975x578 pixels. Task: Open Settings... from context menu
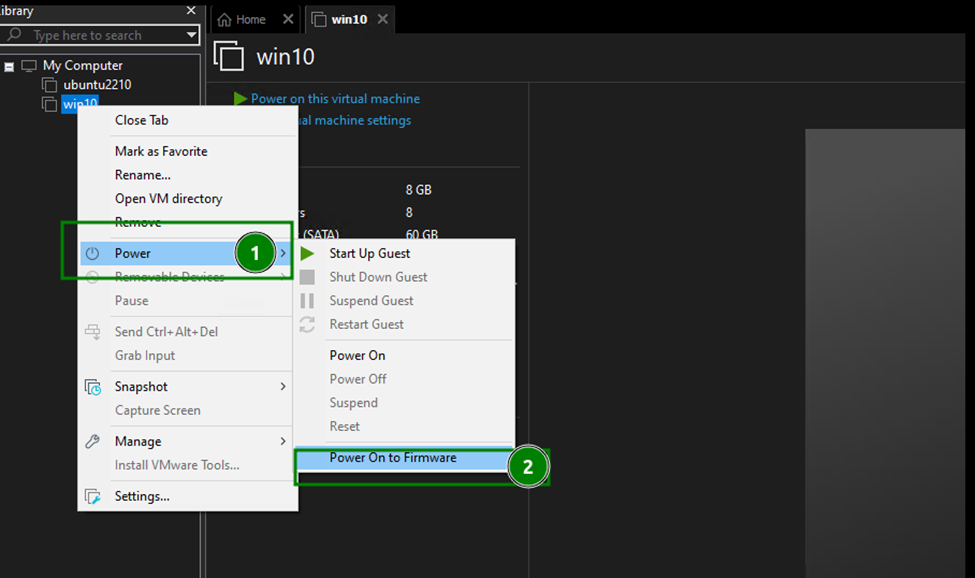pos(142,496)
